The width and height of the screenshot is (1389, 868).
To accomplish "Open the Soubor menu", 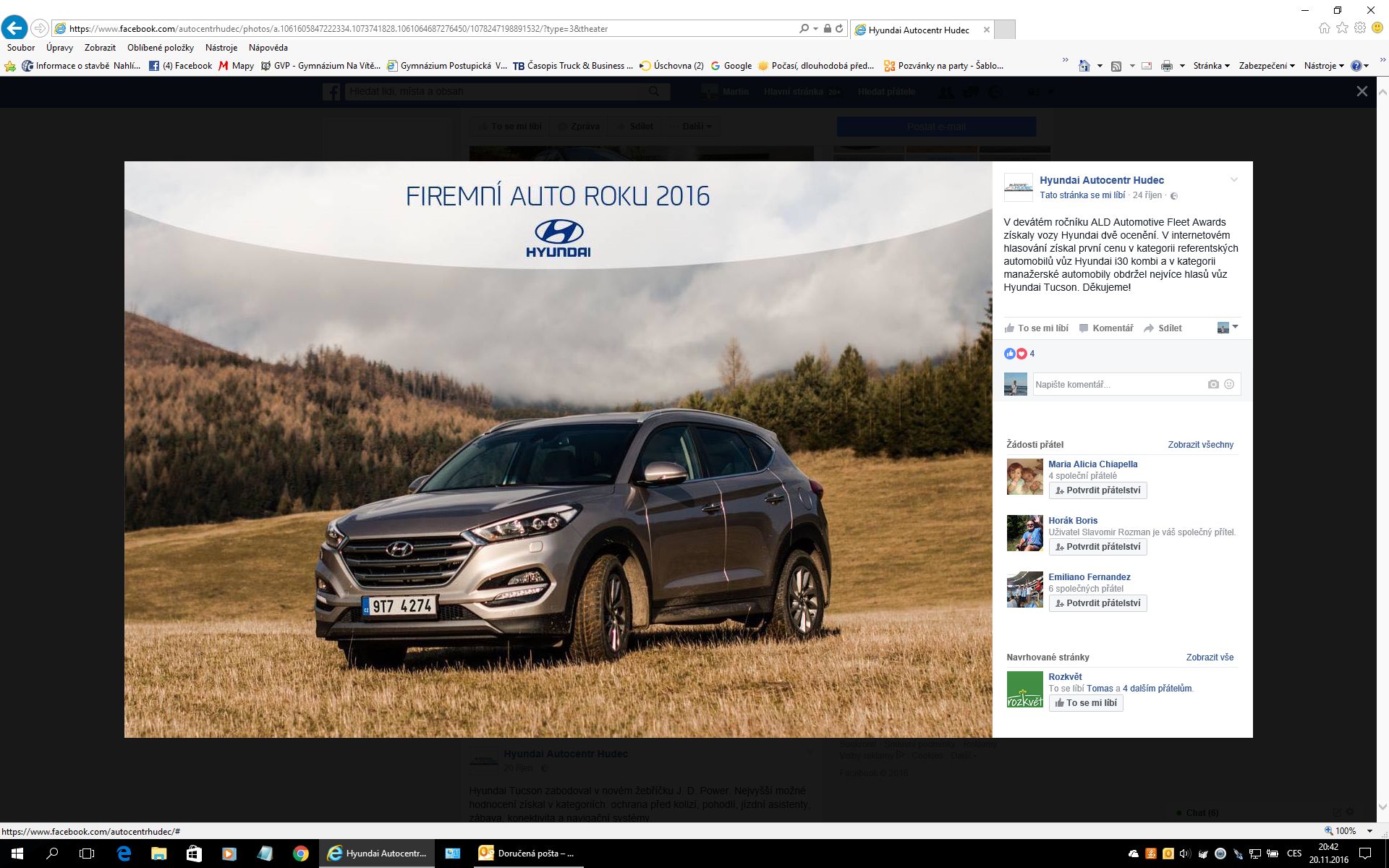I will [x=21, y=48].
